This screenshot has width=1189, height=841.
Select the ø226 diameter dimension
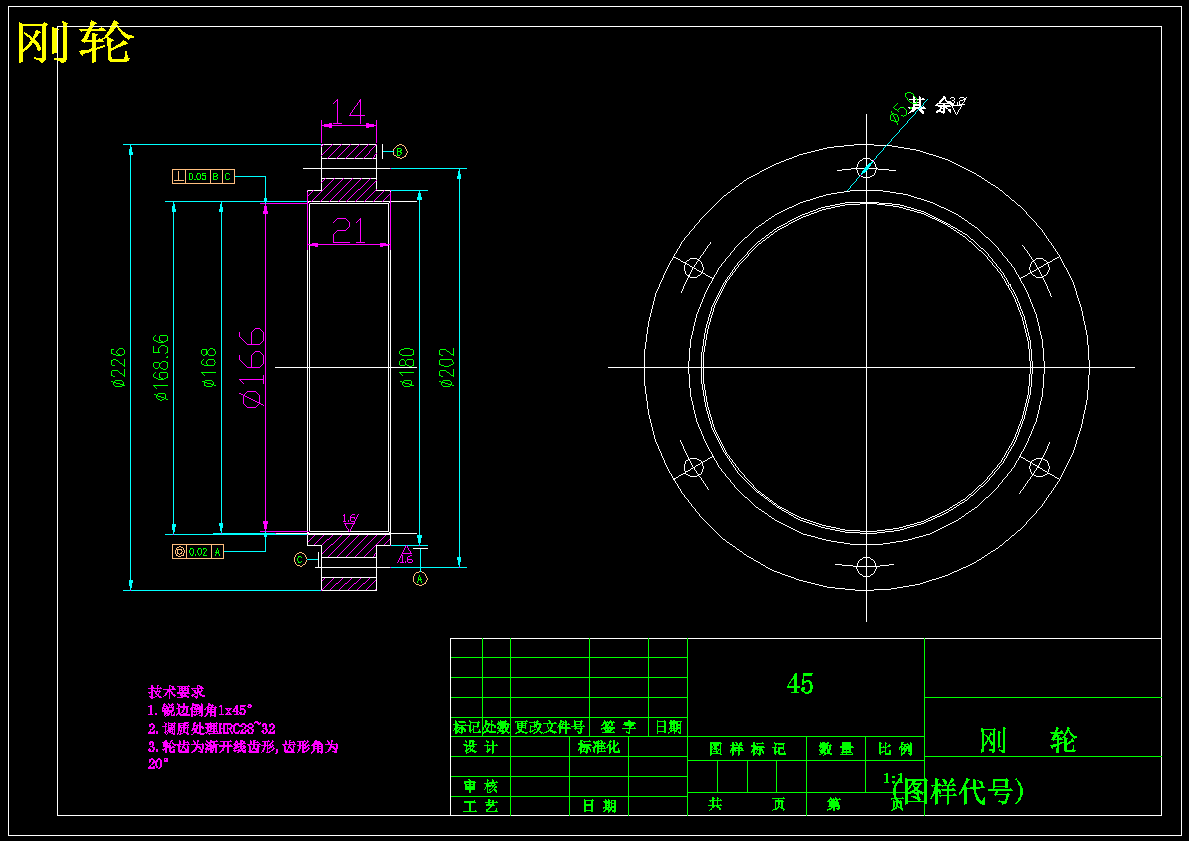coord(119,368)
